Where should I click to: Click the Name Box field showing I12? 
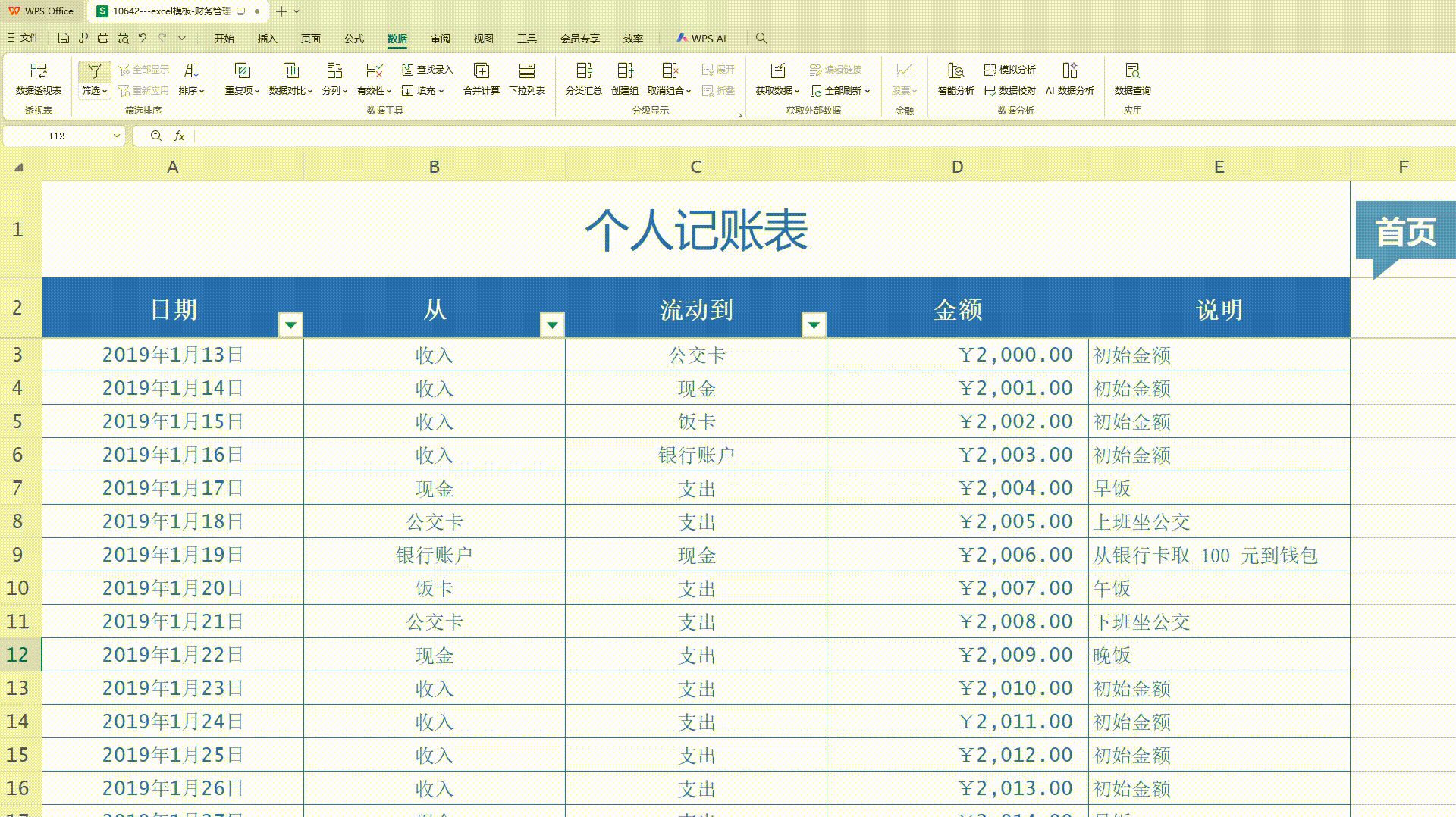point(57,136)
